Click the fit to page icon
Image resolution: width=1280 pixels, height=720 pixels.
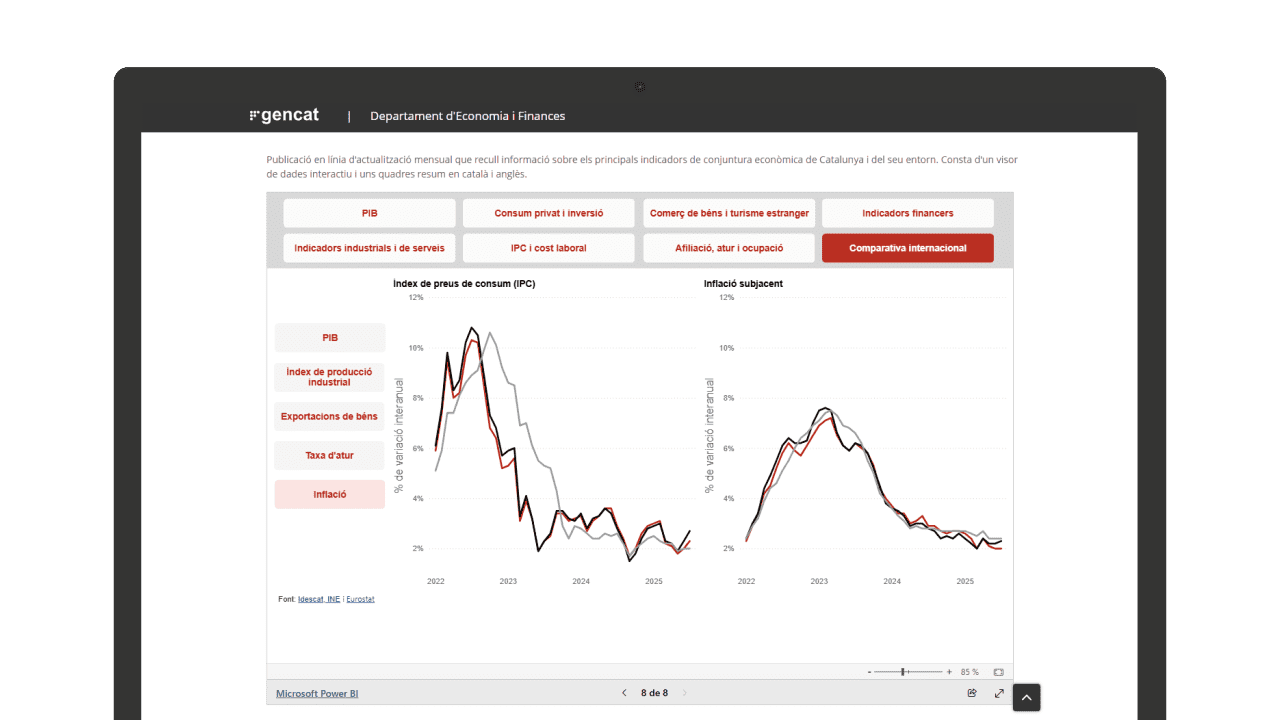[x=998, y=672]
